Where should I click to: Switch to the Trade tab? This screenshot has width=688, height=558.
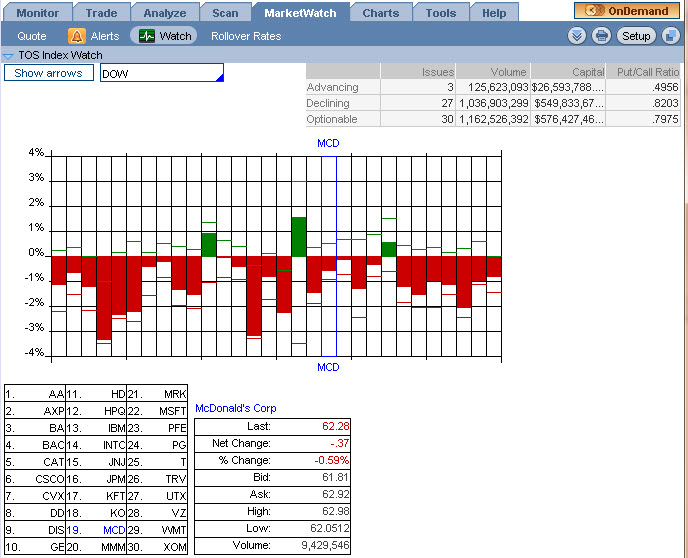coord(101,13)
